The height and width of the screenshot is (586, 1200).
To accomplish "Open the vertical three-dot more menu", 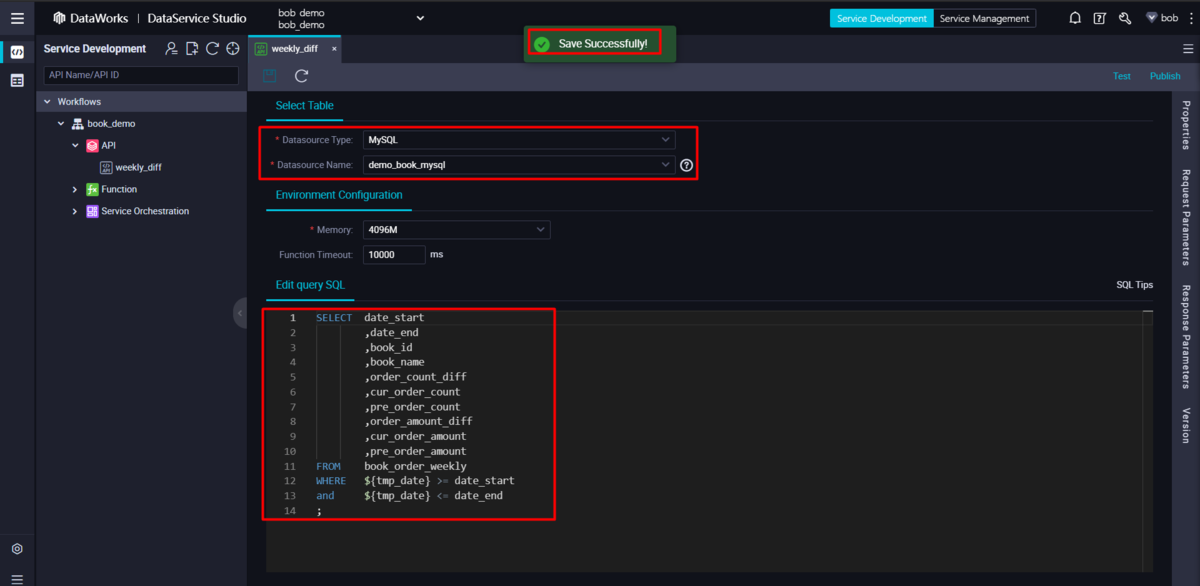I will point(1189,18).
